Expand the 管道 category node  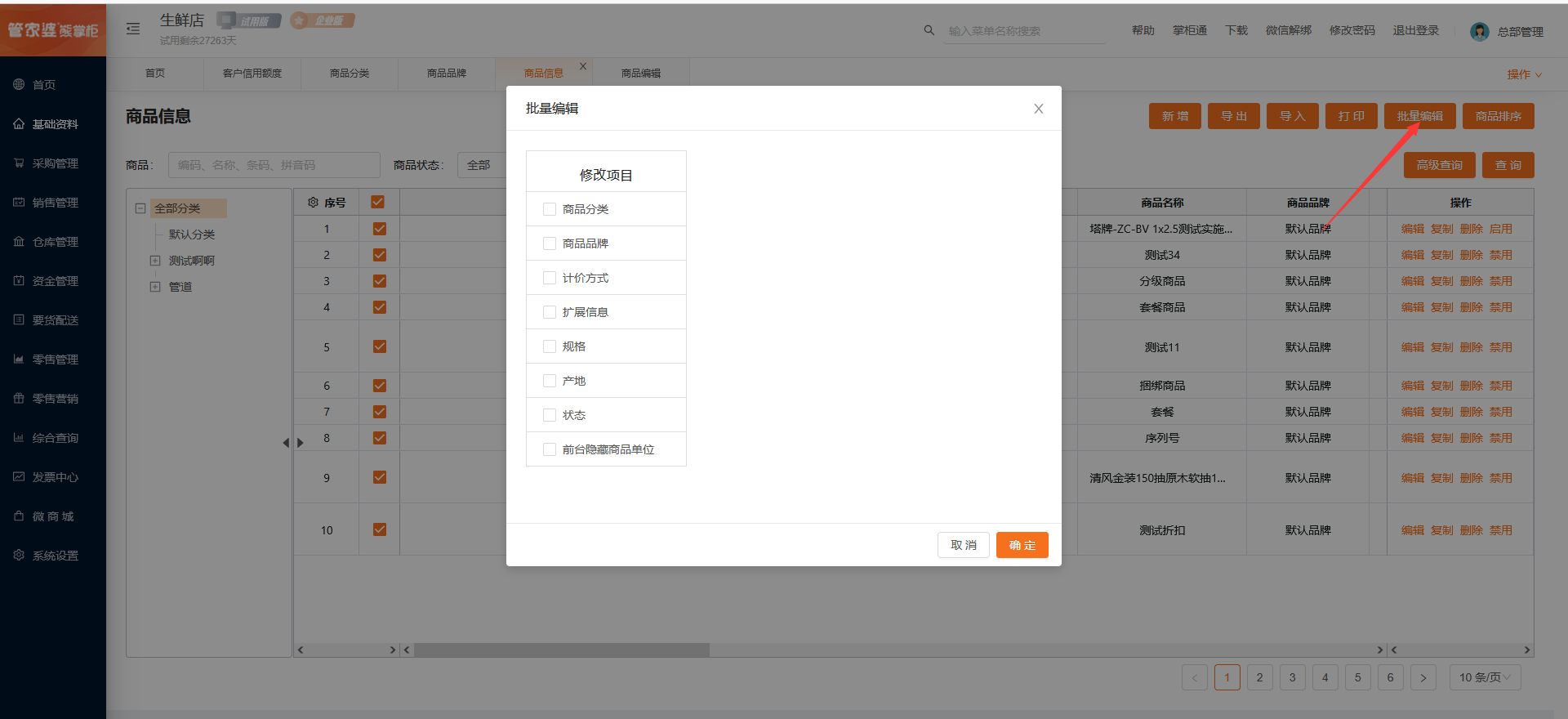click(155, 287)
